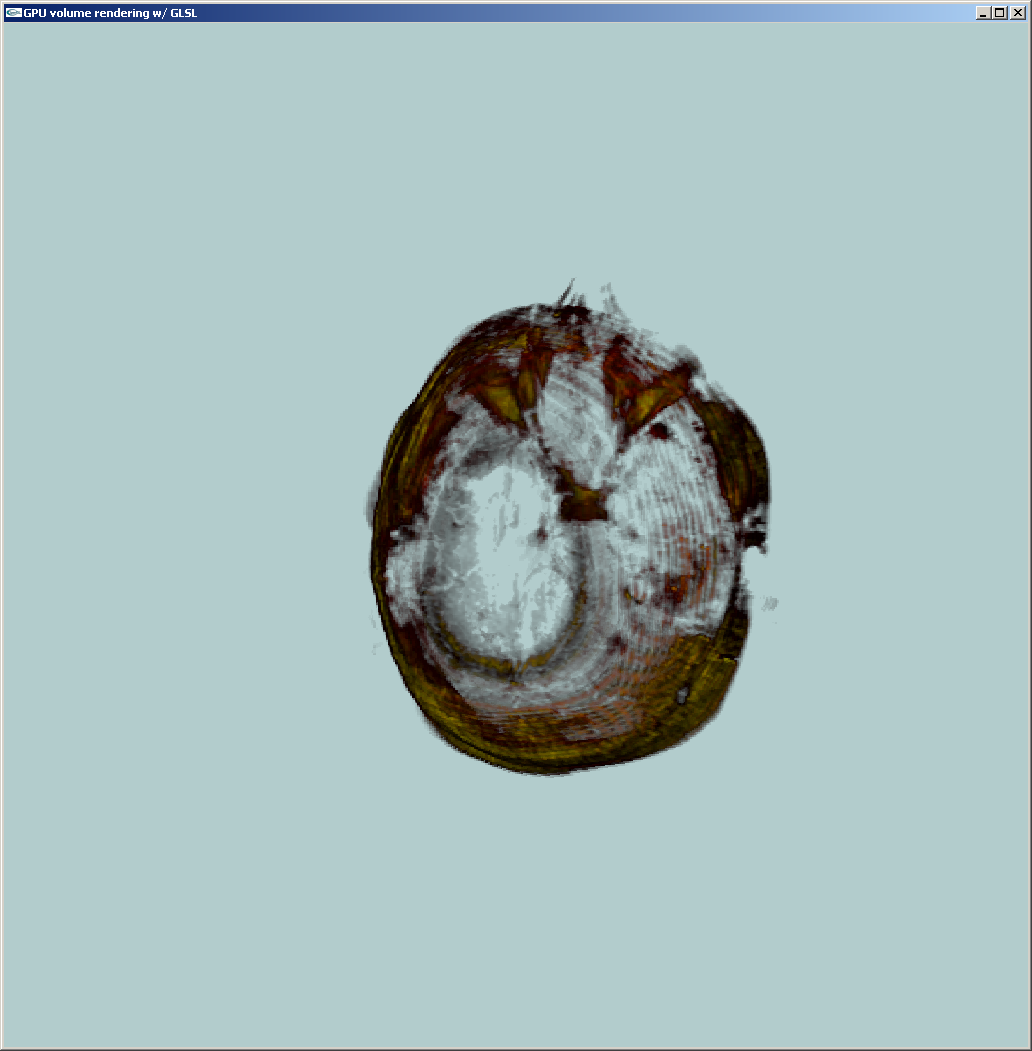
Task: Close the GPU volume rendering window
Action: click(x=1018, y=13)
